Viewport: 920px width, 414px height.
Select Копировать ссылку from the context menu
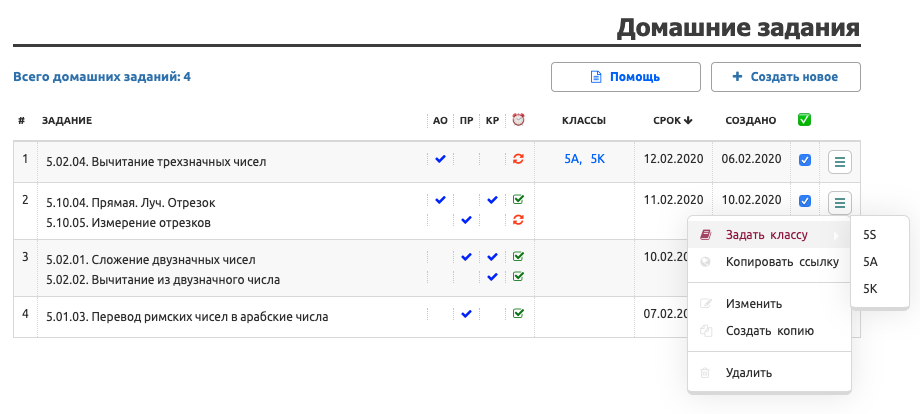[x=782, y=262]
